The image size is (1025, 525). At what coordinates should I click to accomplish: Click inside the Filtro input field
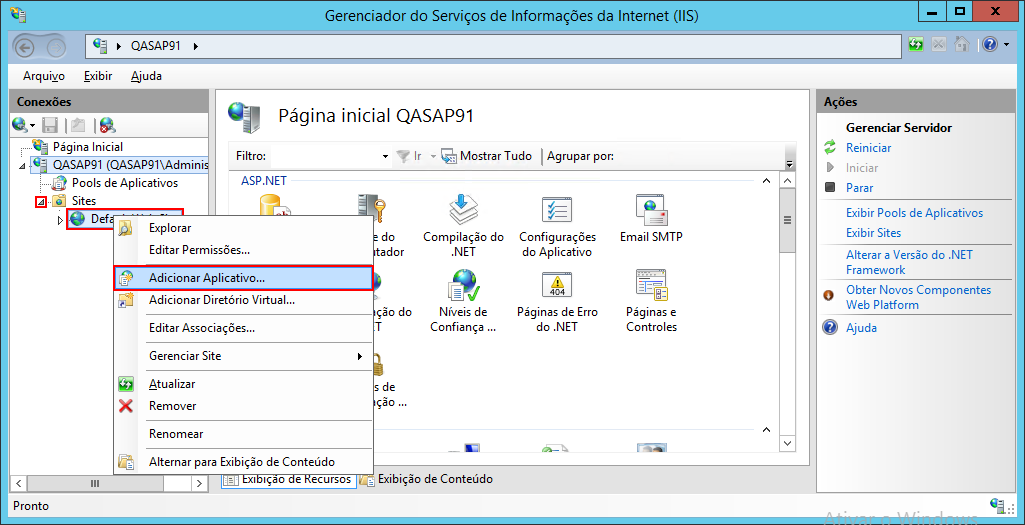pyautogui.click(x=326, y=157)
